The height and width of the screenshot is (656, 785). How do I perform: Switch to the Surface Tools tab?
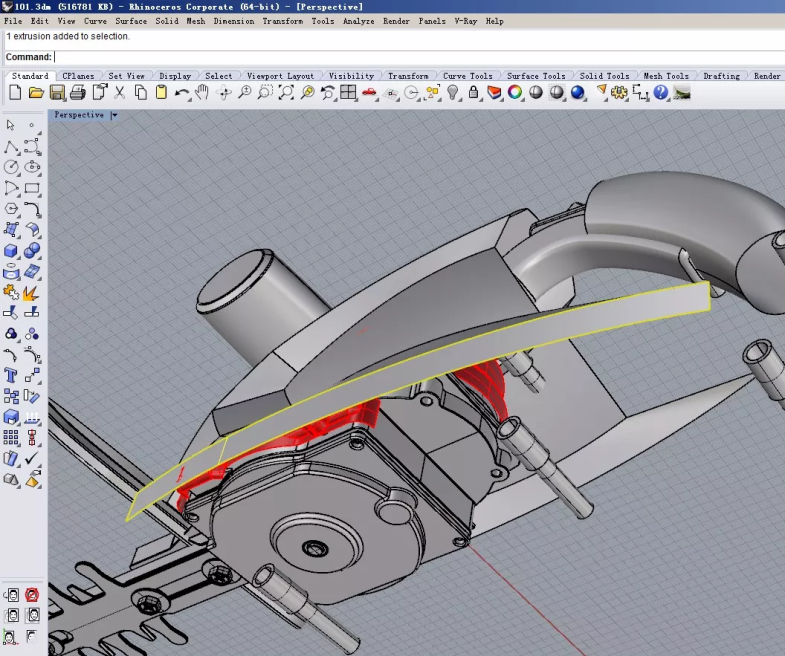coord(536,76)
